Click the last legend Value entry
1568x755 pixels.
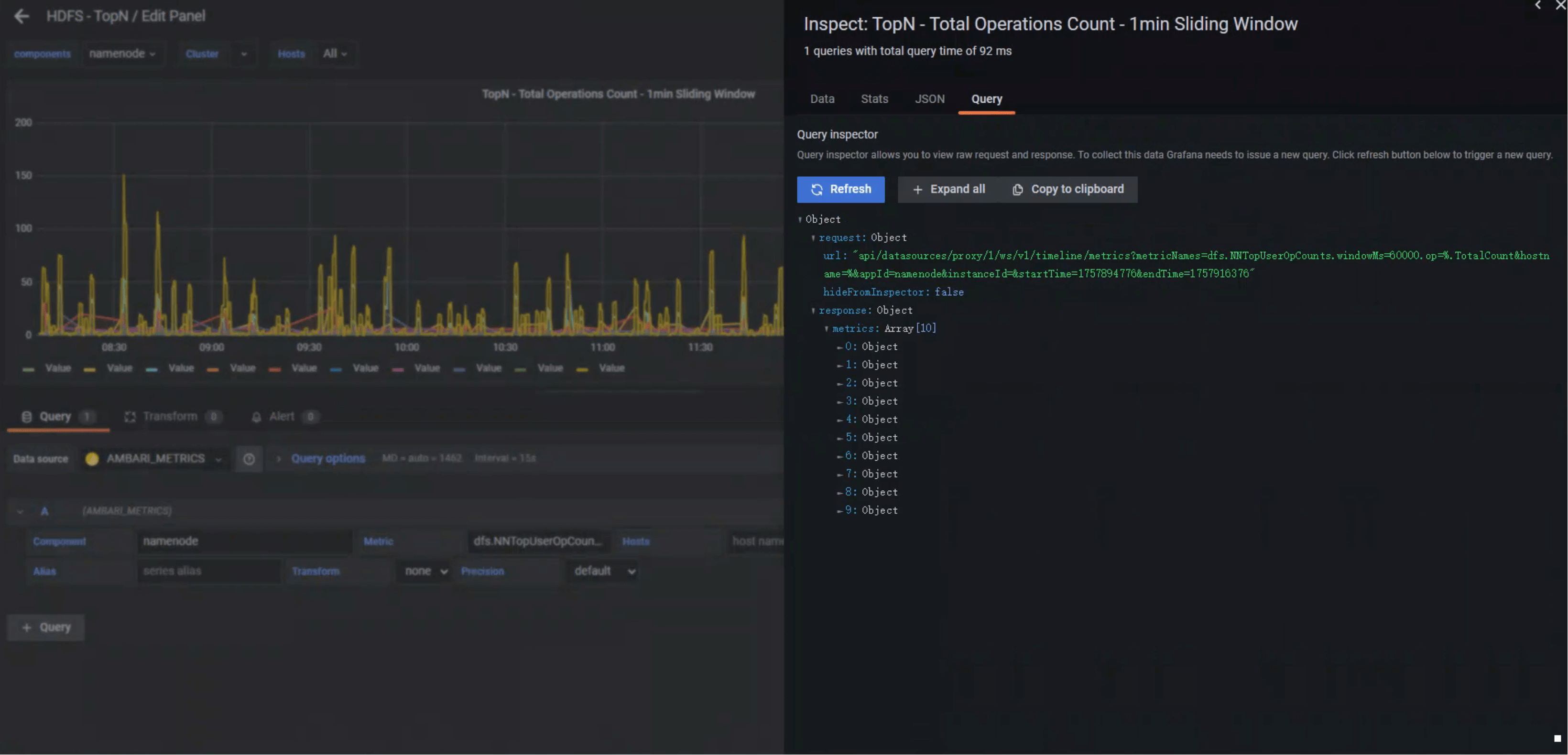tap(601, 368)
